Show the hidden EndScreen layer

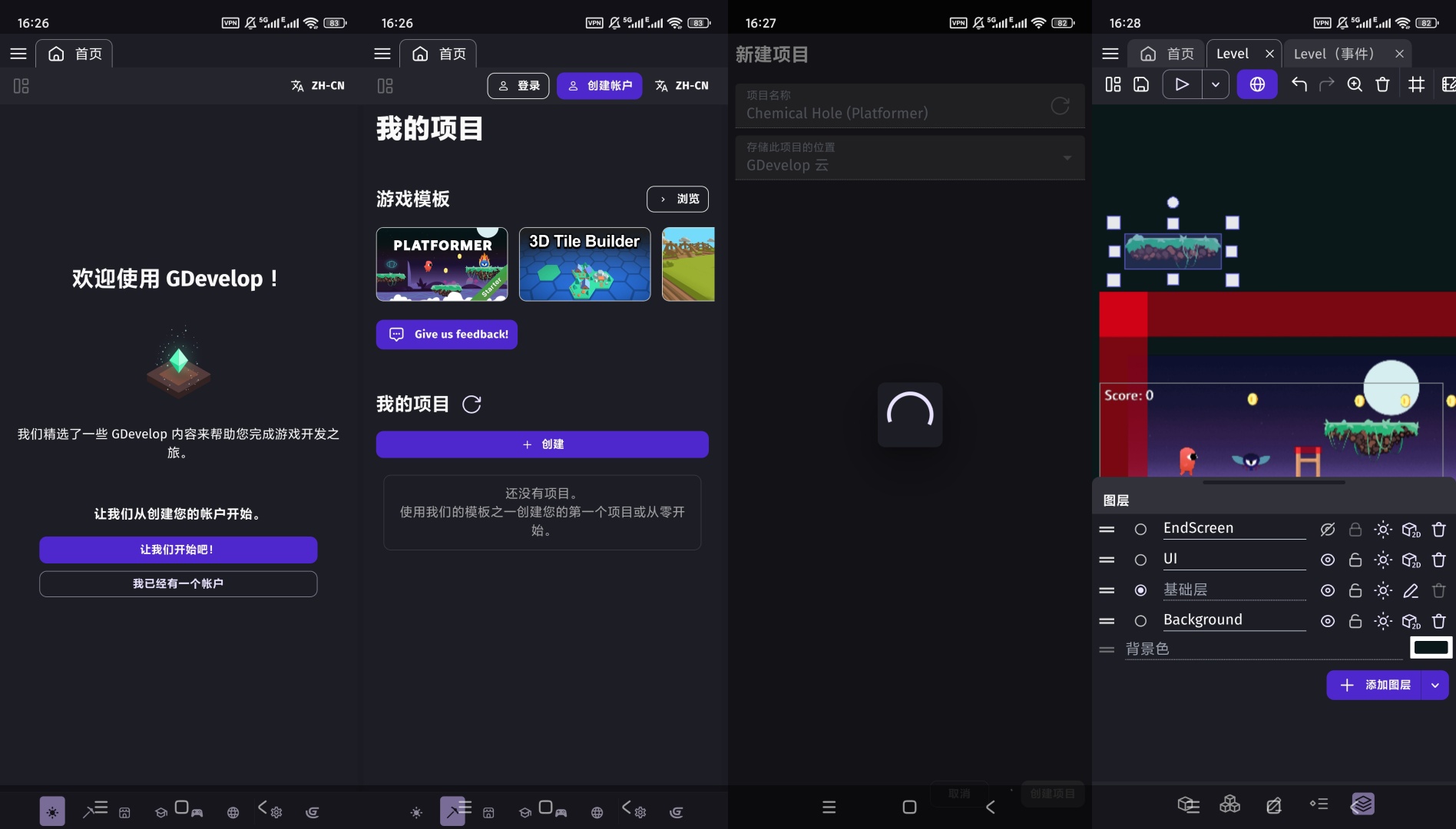pos(1327,529)
